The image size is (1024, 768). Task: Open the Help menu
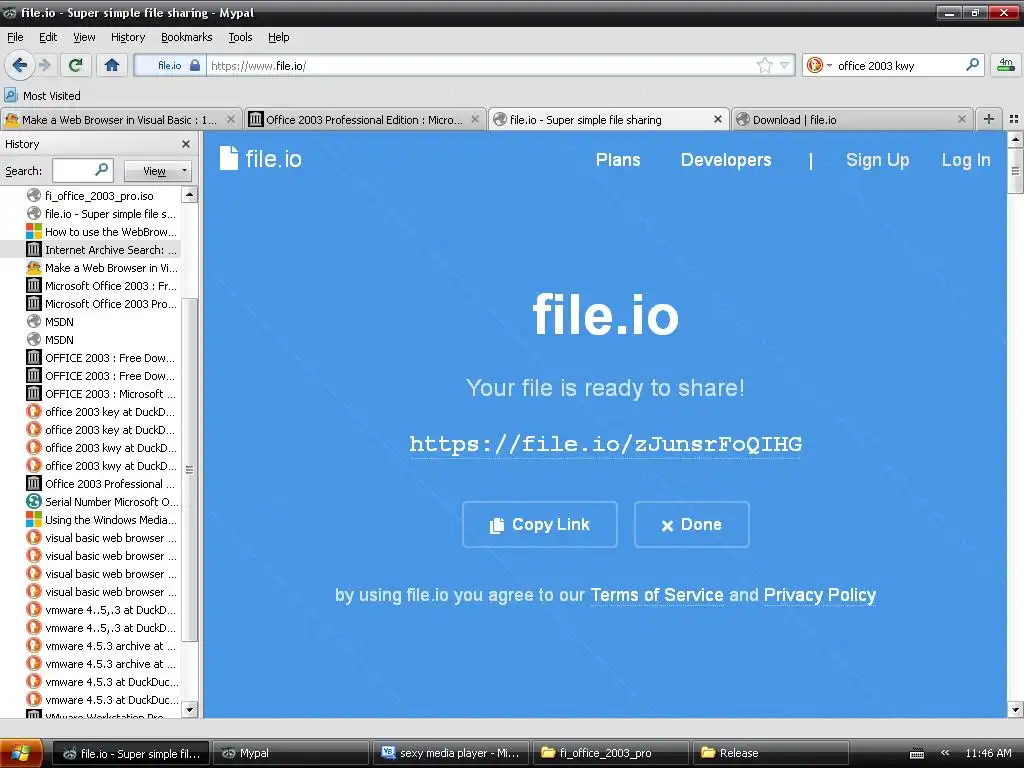tap(278, 37)
